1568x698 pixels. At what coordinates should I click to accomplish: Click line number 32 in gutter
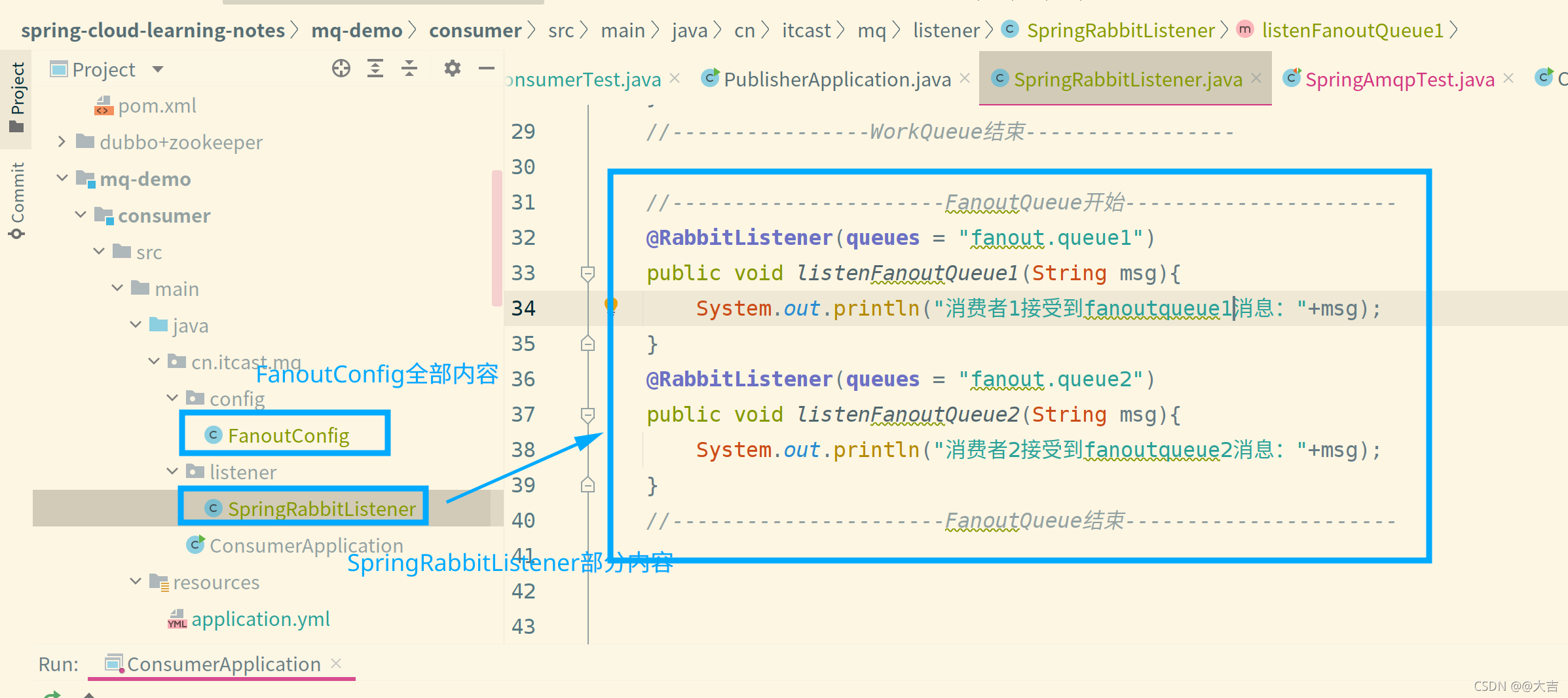tap(523, 238)
